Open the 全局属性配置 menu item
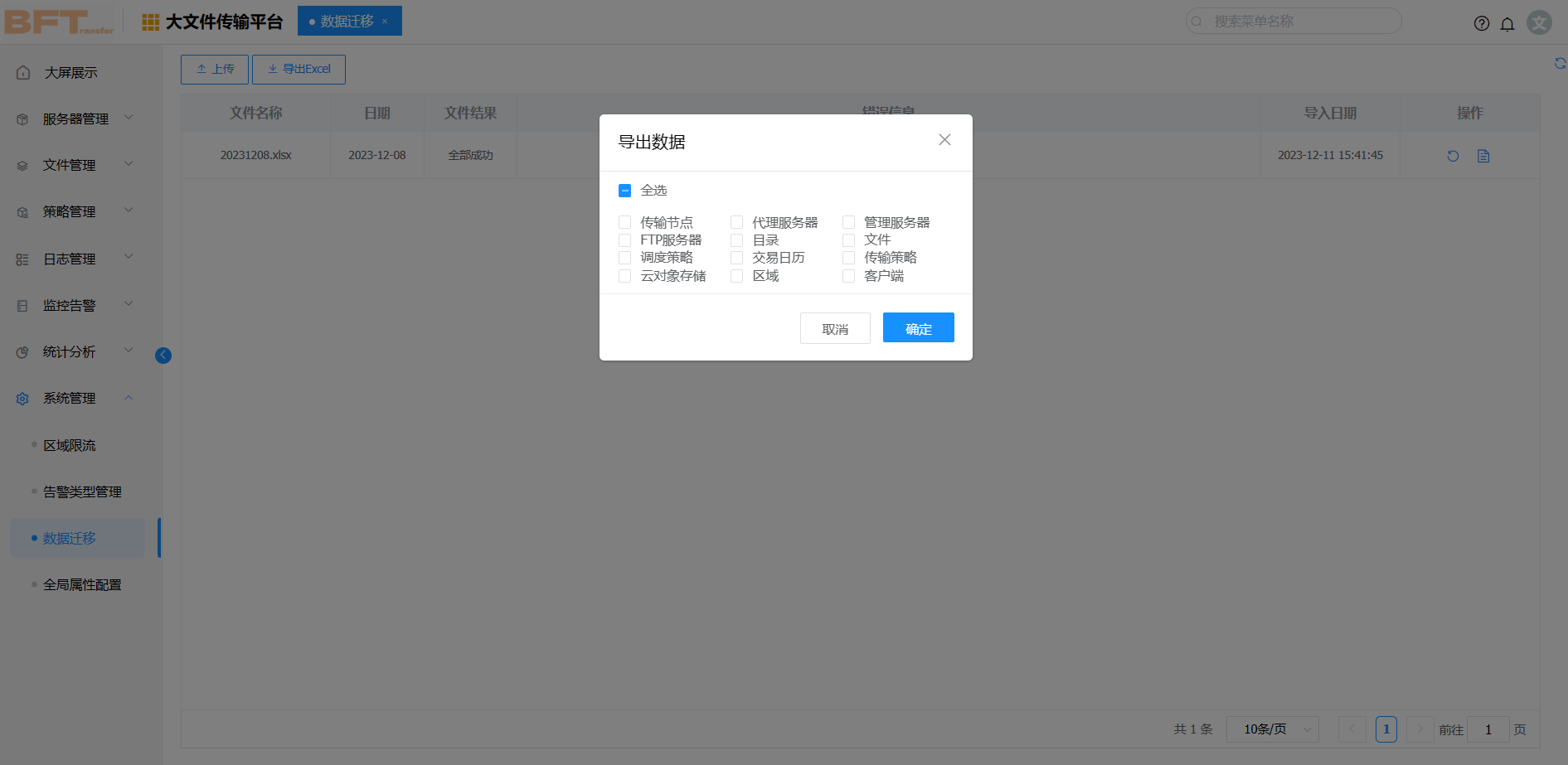The image size is (1568, 765). [x=82, y=585]
